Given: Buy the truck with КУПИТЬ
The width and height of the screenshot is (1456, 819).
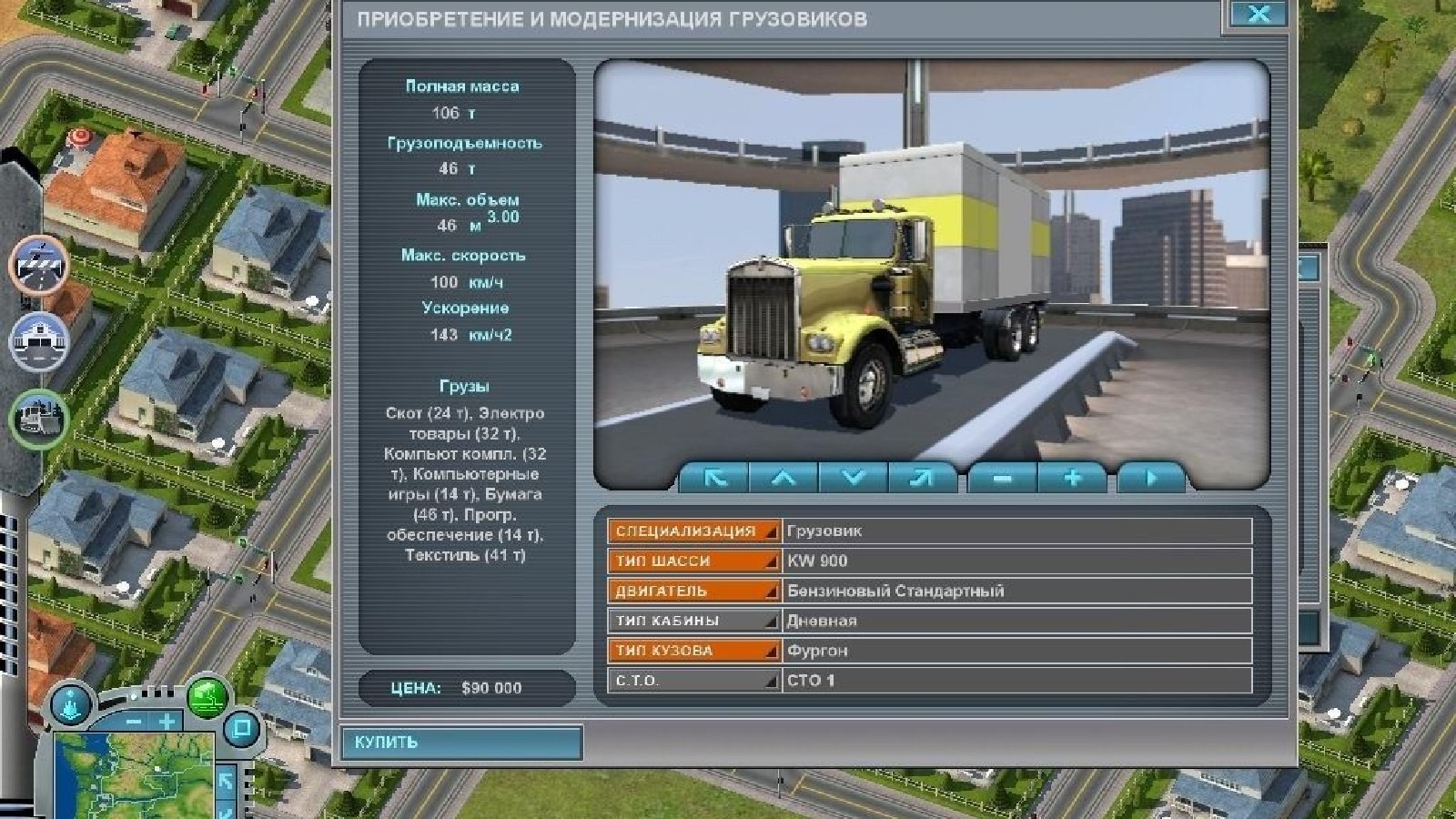Looking at the screenshot, I should click(461, 742).
